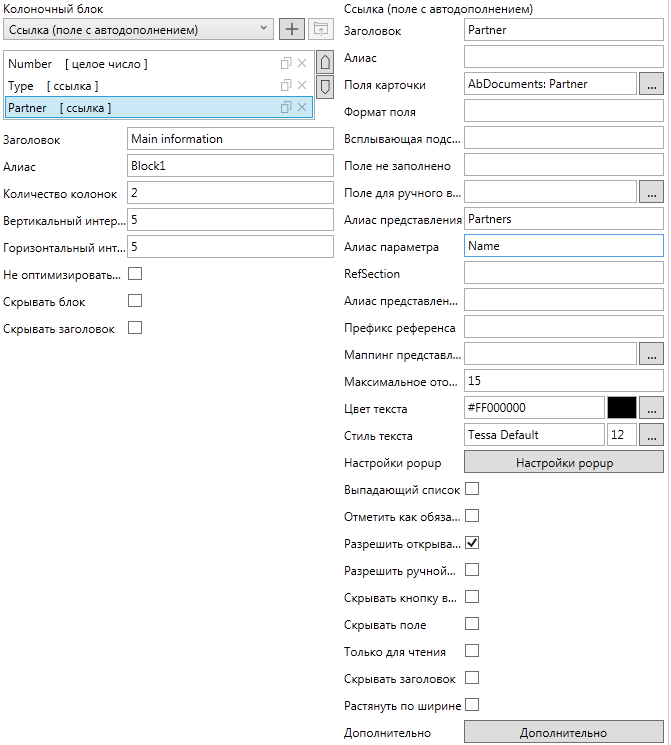Click the 'Алиас параметра' field containing Name
Image resolution: width=671 pixels, height=745 pixels.
564,246
